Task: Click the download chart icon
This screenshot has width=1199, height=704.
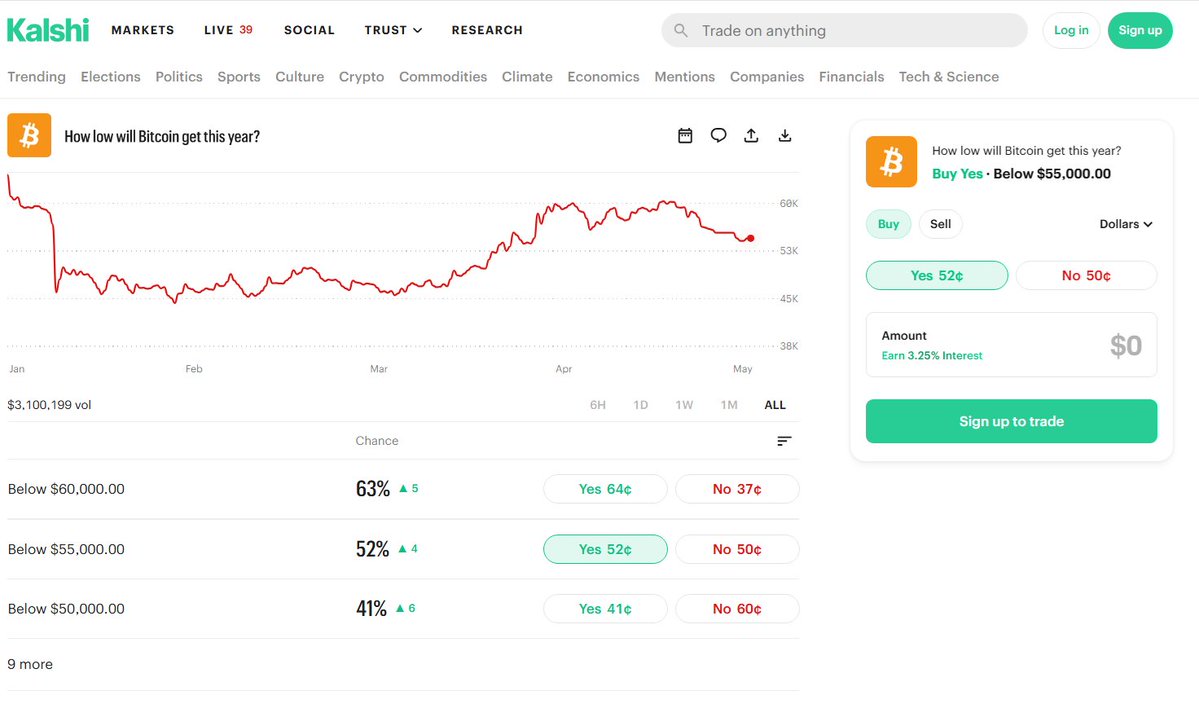Action: 785,135
